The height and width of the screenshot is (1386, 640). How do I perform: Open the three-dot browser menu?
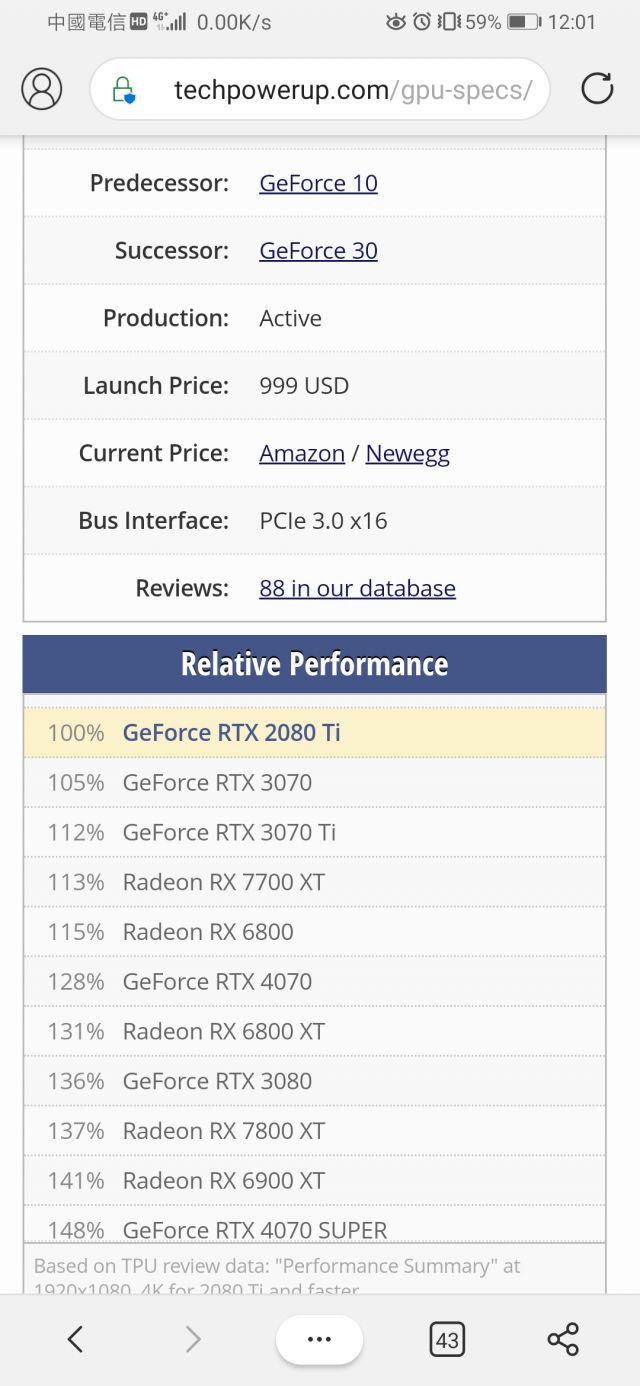click(x=319, y=1339)
